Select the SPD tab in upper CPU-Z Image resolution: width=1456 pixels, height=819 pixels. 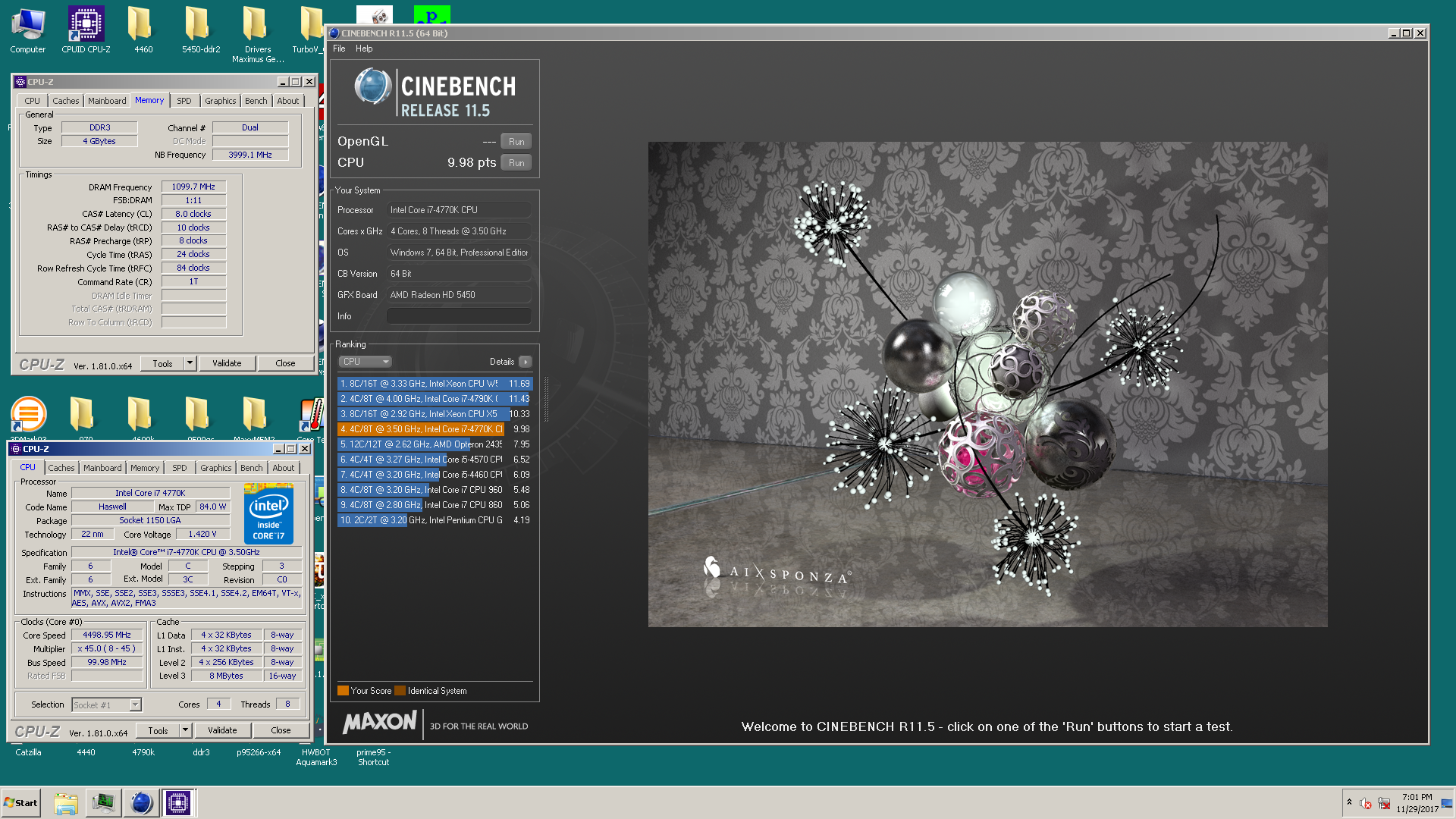pyautogui.click(x=184, y=101)
